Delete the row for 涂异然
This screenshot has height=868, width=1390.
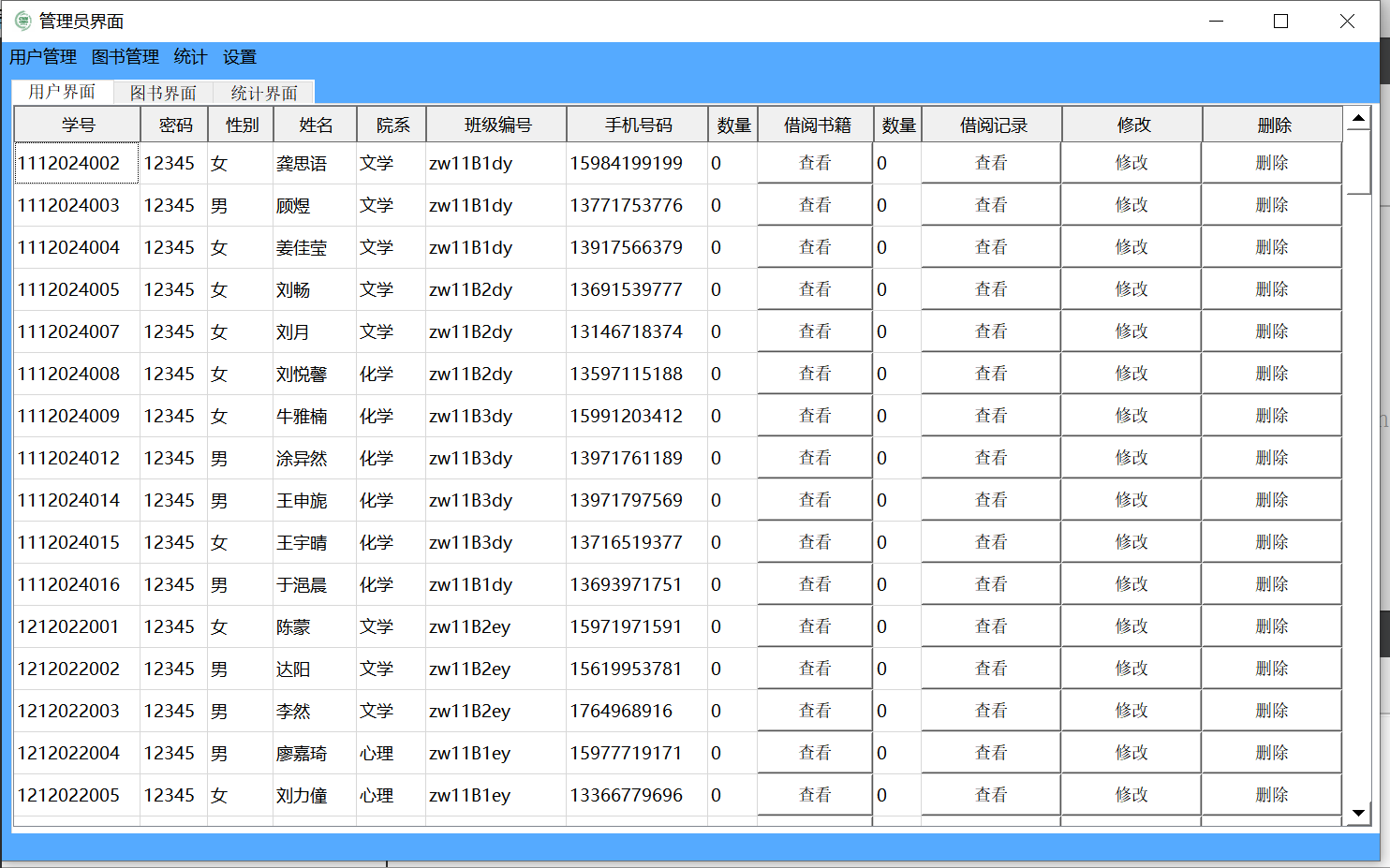pos(1272,458)
